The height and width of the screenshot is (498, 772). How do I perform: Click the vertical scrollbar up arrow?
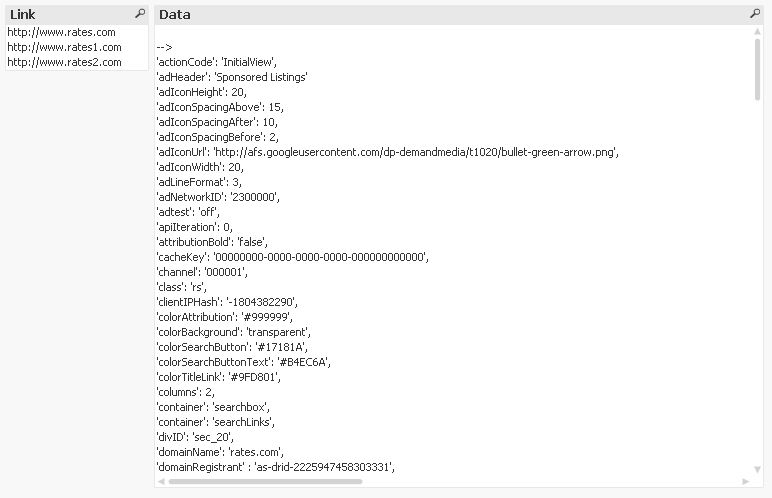[x=758, y=32]
